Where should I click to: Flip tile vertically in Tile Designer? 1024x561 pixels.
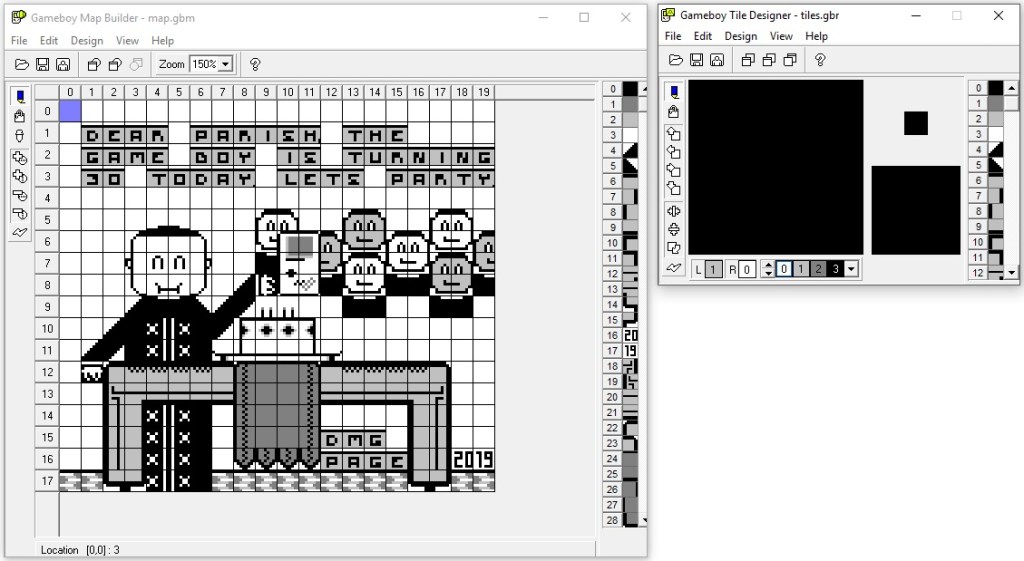tap(674, 229)
